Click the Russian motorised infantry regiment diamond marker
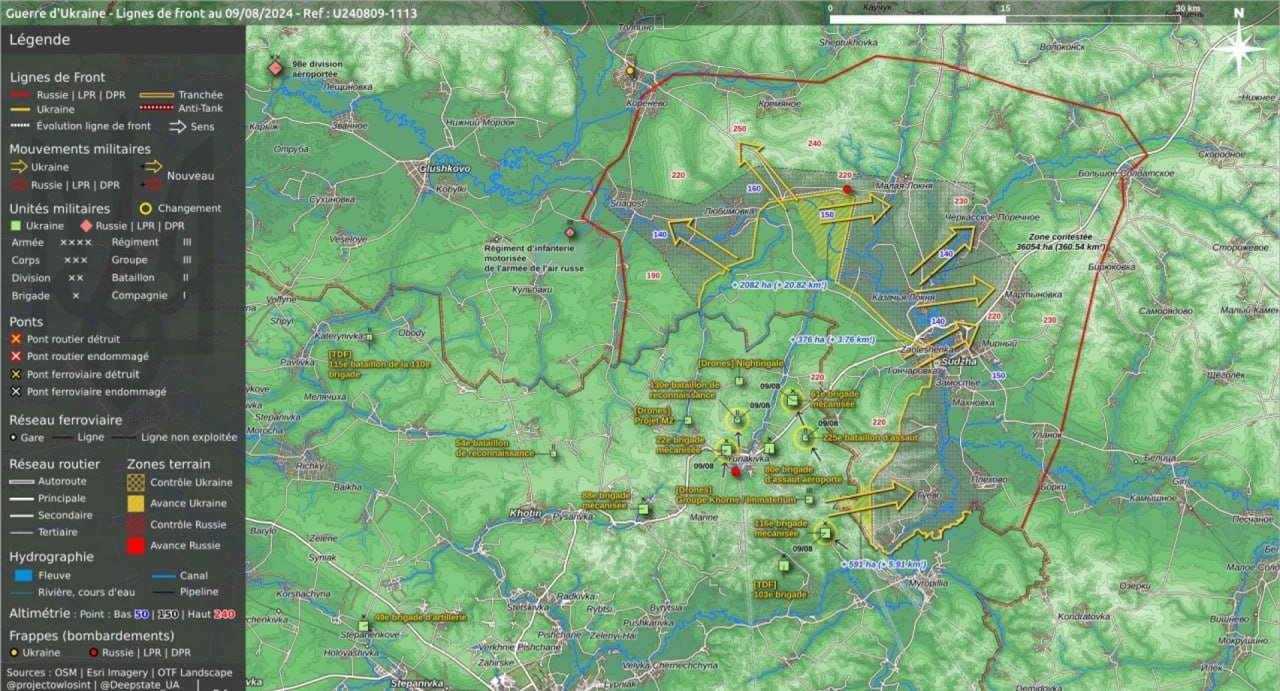 570,232
